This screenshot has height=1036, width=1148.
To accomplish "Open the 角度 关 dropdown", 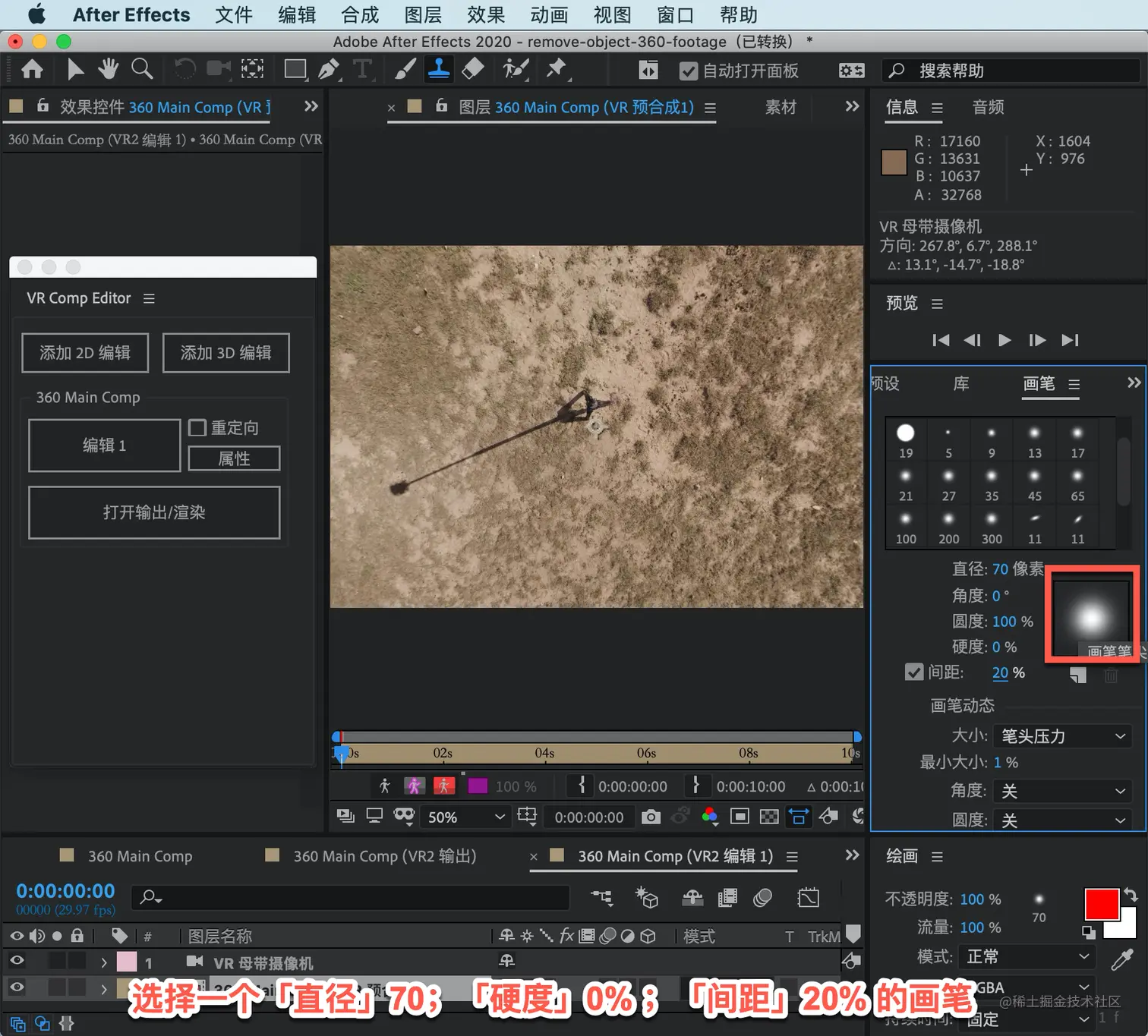I will click(x=1062, y=791).
